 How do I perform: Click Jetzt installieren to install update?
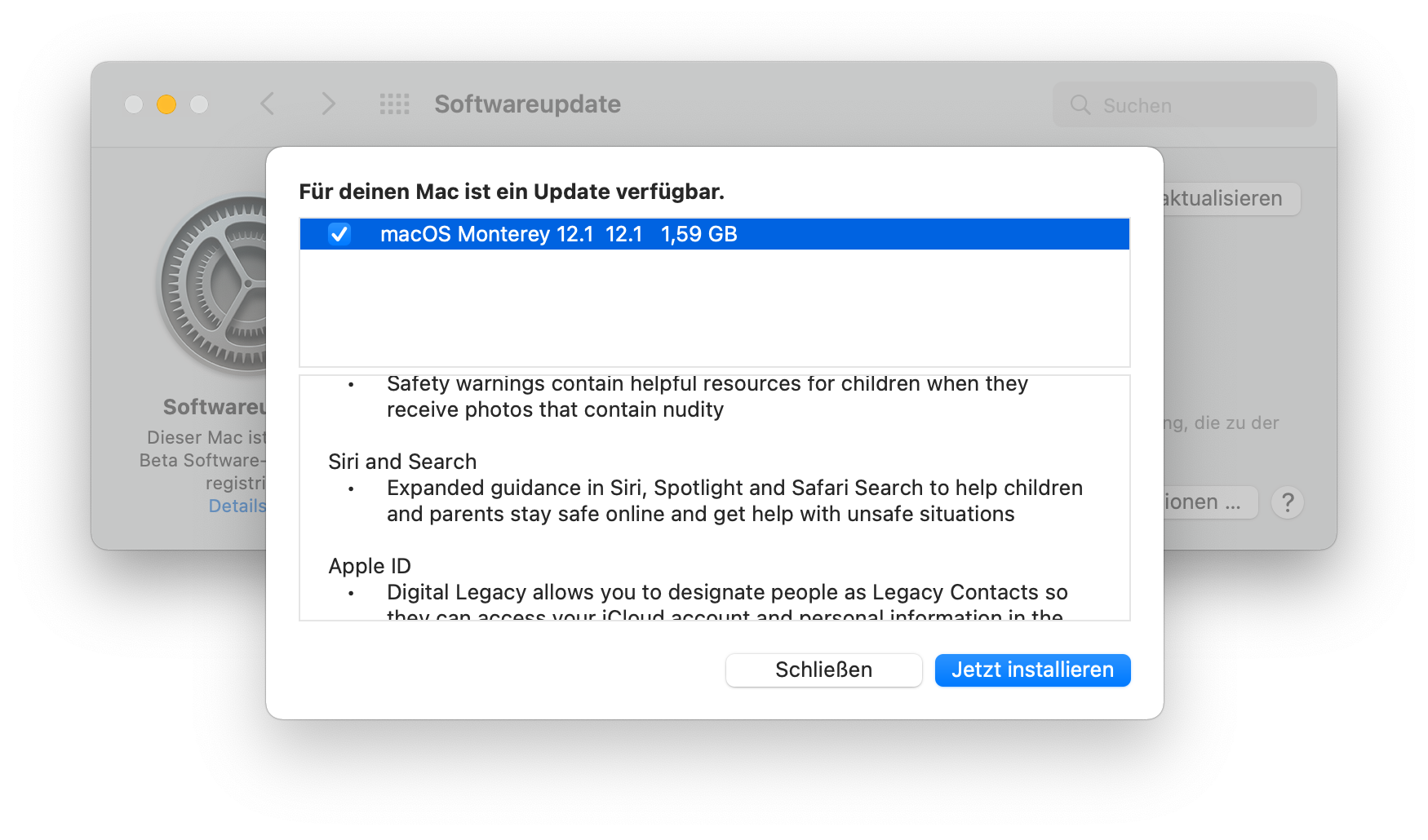pyautogui.click(x=1032, y=670)
